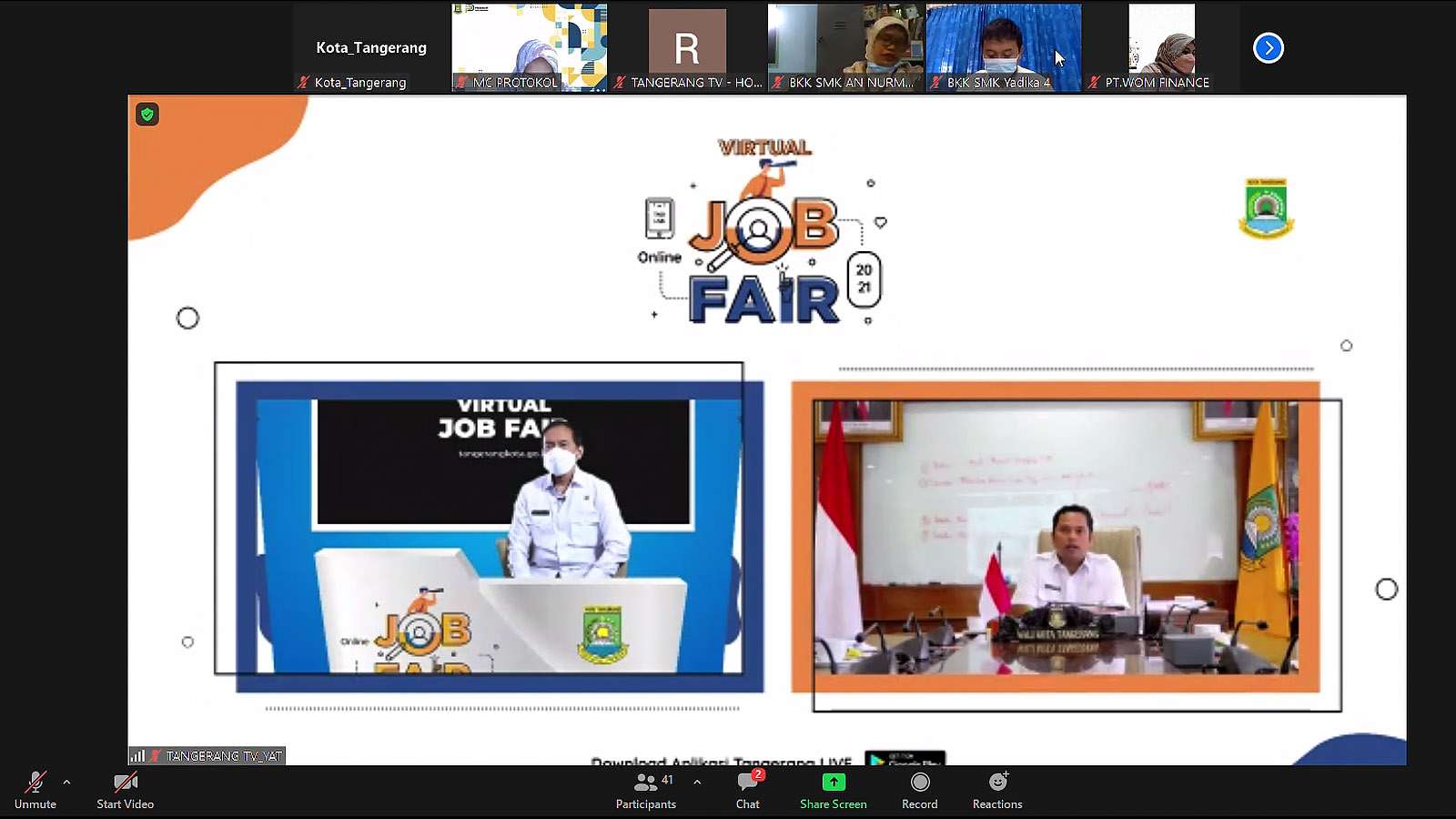The image size is (1456, 819).
Task: Show next participants with blue arrow
Action: [1269, 47]
